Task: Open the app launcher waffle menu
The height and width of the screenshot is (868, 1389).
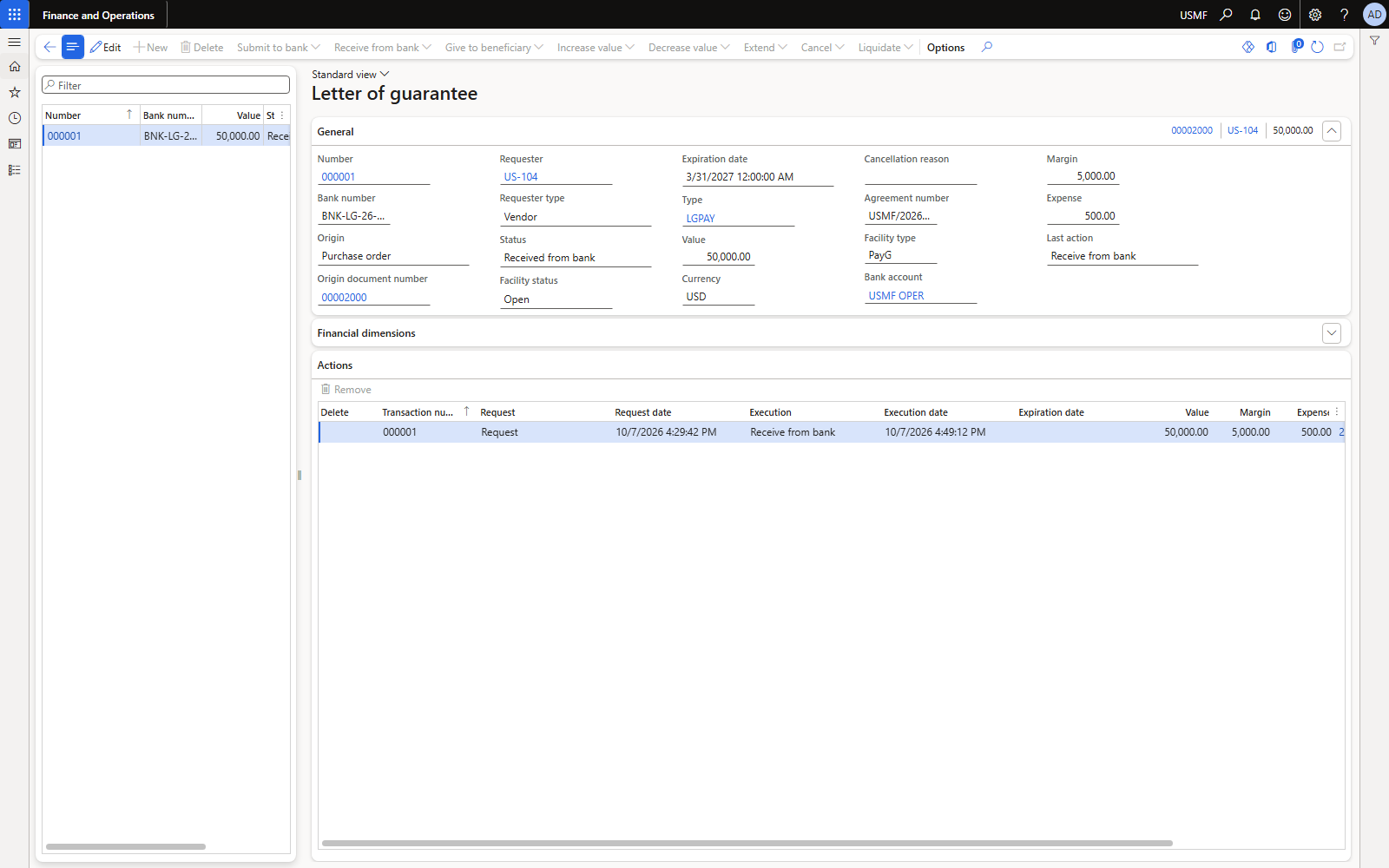Action: [x=15, y=15]
